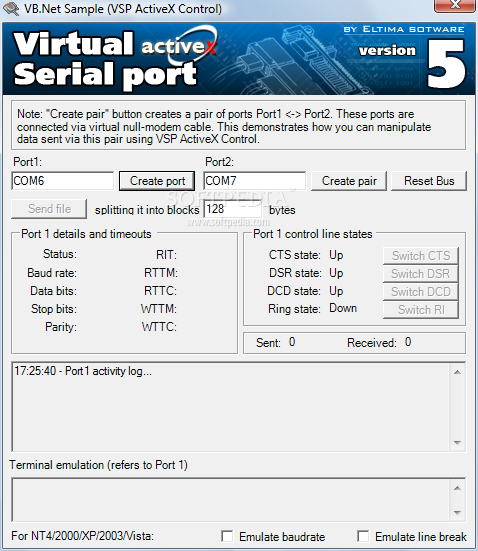Screen dimensions: 478x551
Task: Click the 'Ring state:' Down value
Action: point(343,308)
